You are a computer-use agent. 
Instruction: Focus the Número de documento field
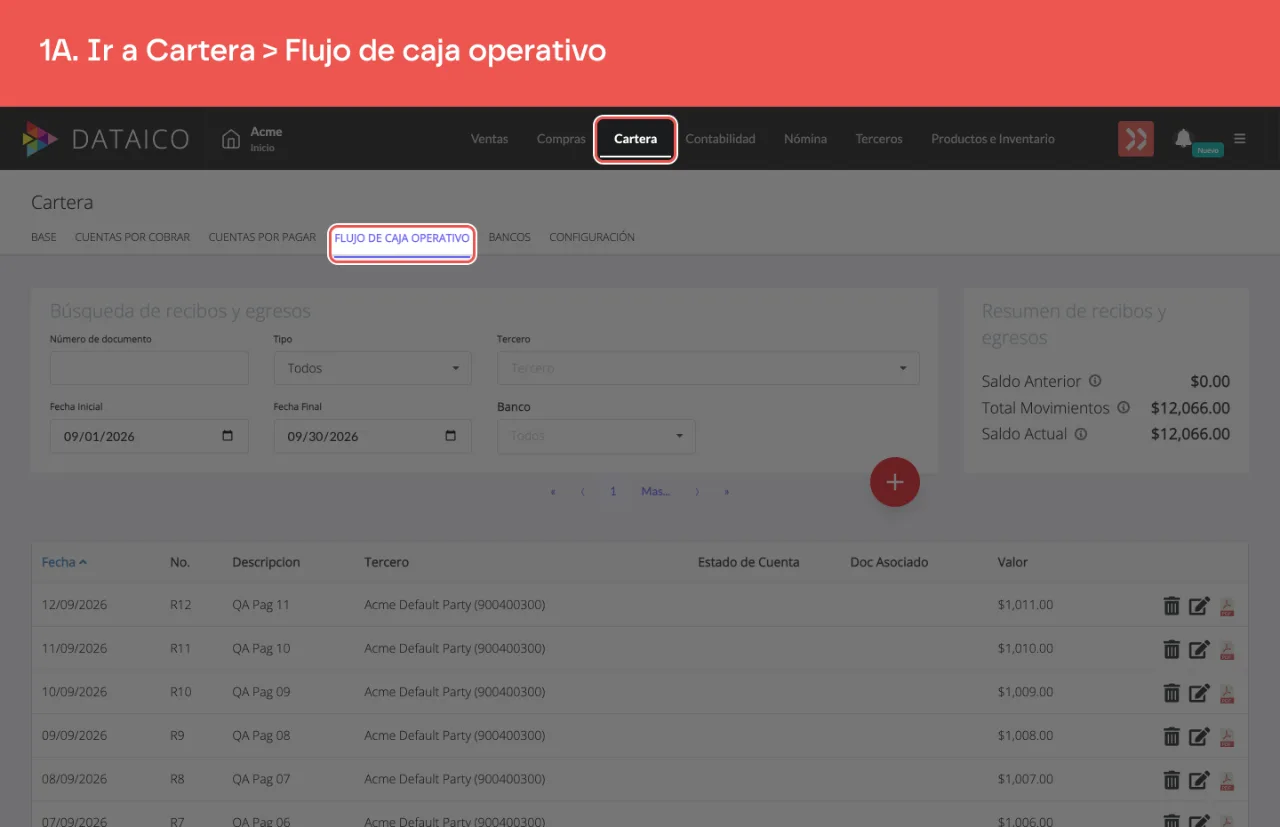tap(149, 368)
